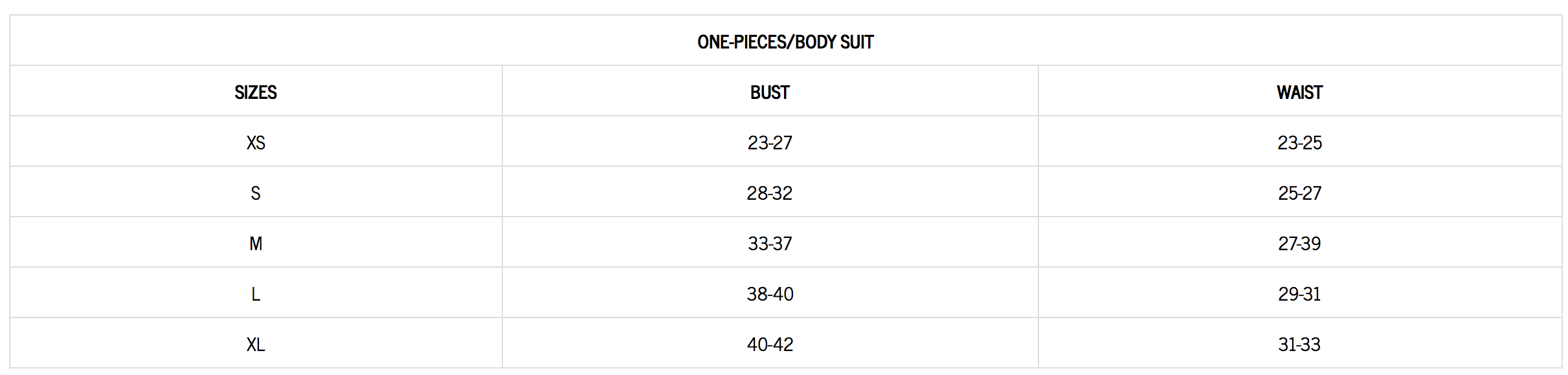The width and height of the screenshot is (1568, 375).
Task: Click the 40-42 bust value
Action: click(x=770, y=345)
